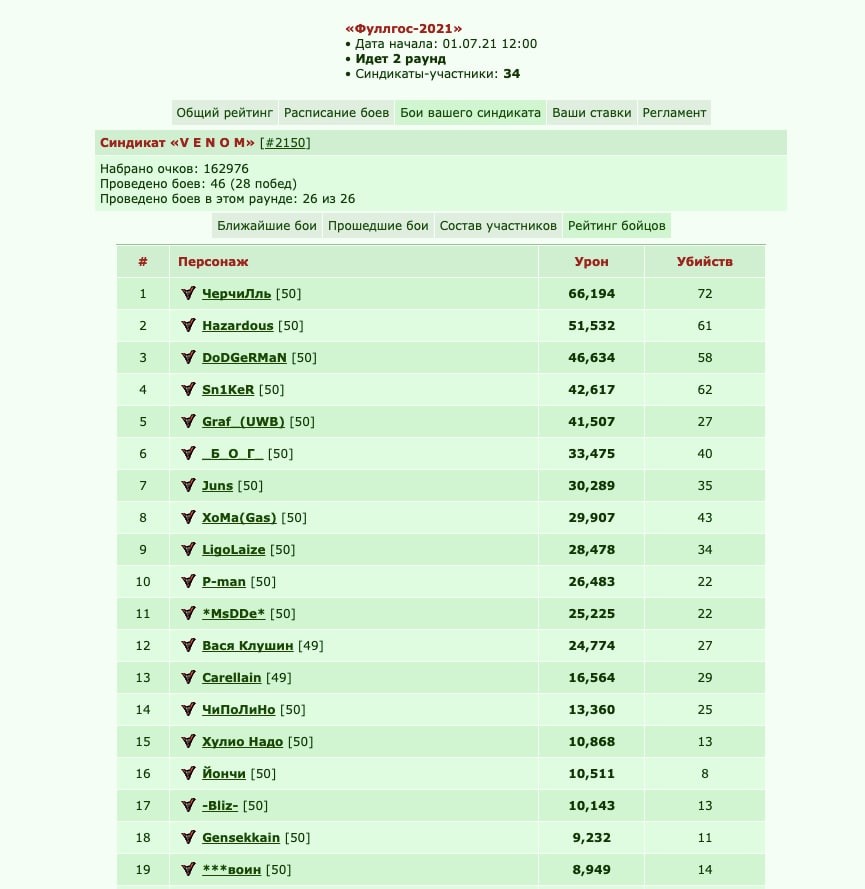The width and height of the screenshot is (865, 889).
Task: Open syndicate link #2150
Action: coord(285,143)
